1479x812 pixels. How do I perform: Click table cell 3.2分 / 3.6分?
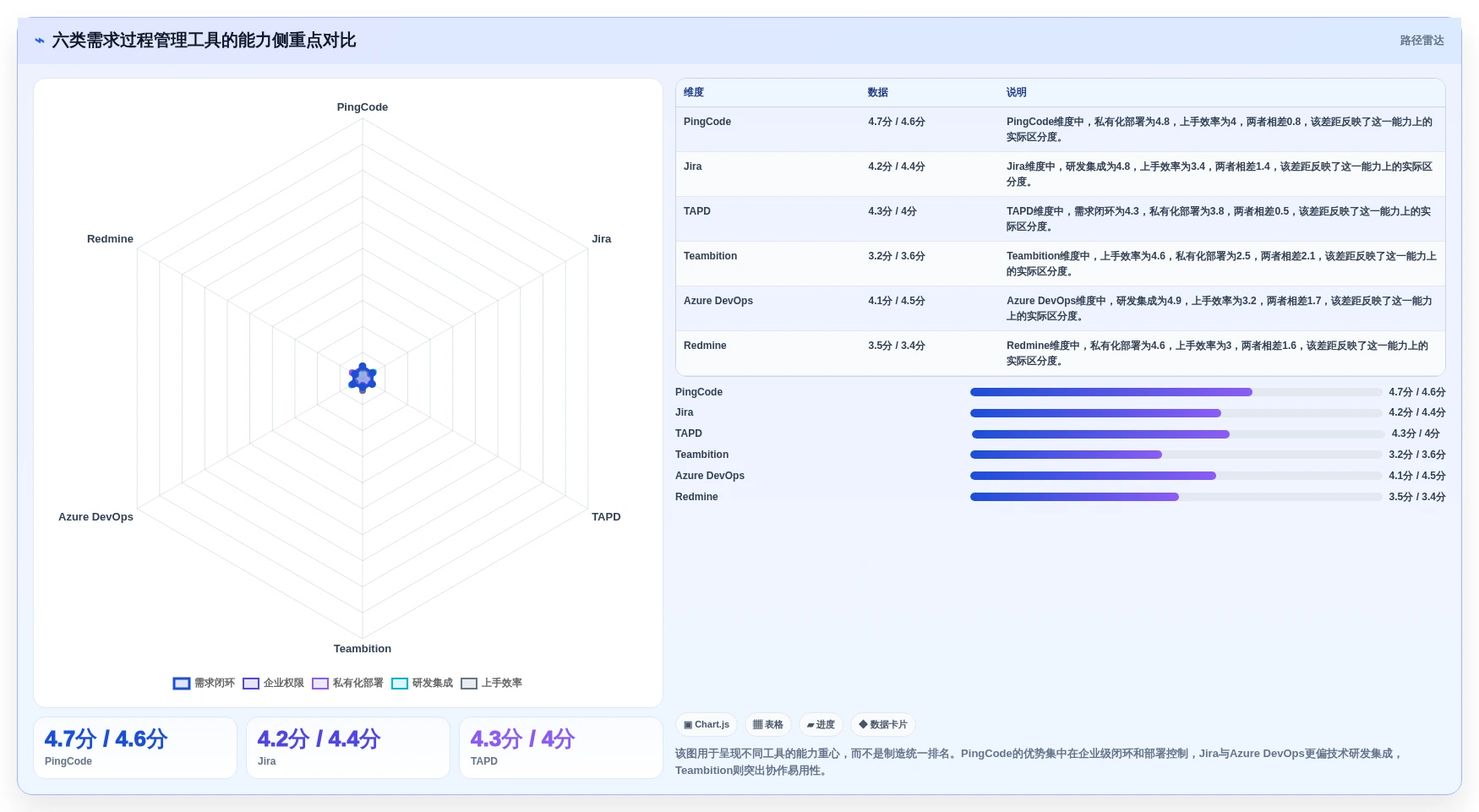click(x=897, y=256)
